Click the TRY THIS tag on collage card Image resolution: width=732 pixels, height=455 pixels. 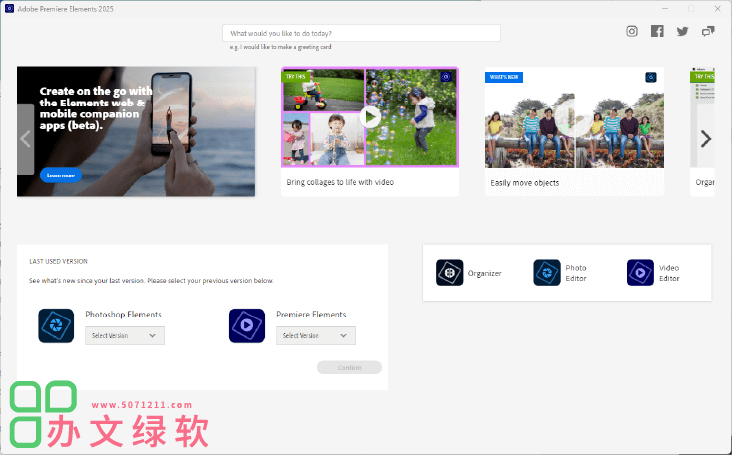(x=296, y=77)
